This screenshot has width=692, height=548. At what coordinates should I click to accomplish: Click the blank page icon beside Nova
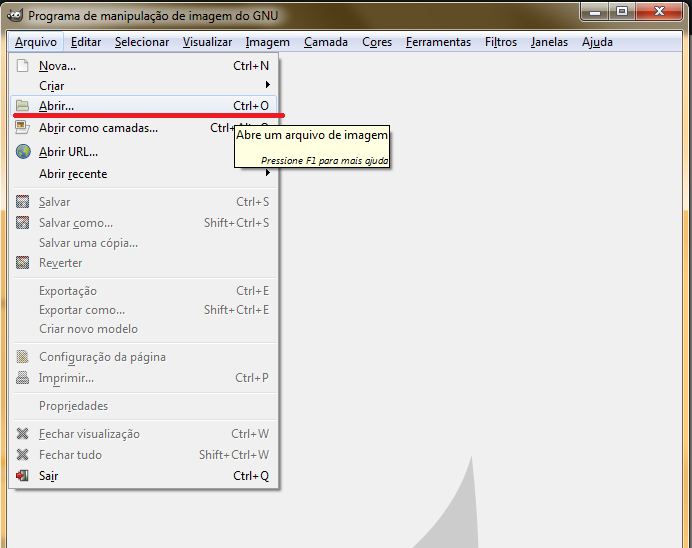[x=23, y=66]
